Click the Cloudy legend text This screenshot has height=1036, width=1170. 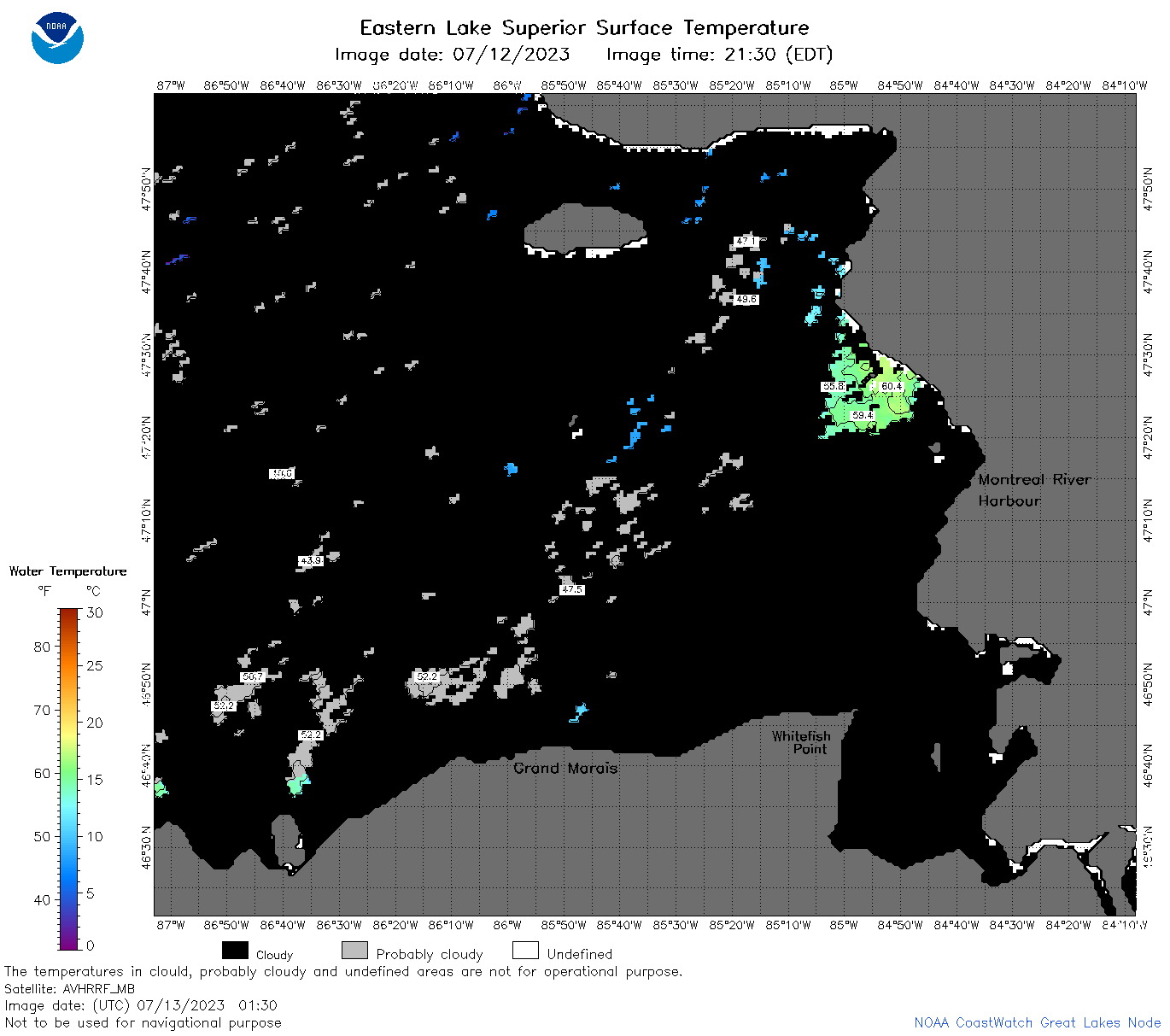coord(274,955)
